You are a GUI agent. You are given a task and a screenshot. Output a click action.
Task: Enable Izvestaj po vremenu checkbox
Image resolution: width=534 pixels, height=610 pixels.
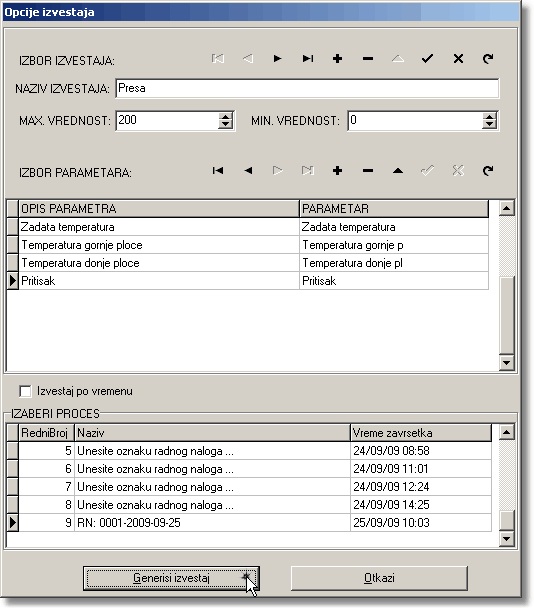tap(25, 391)
